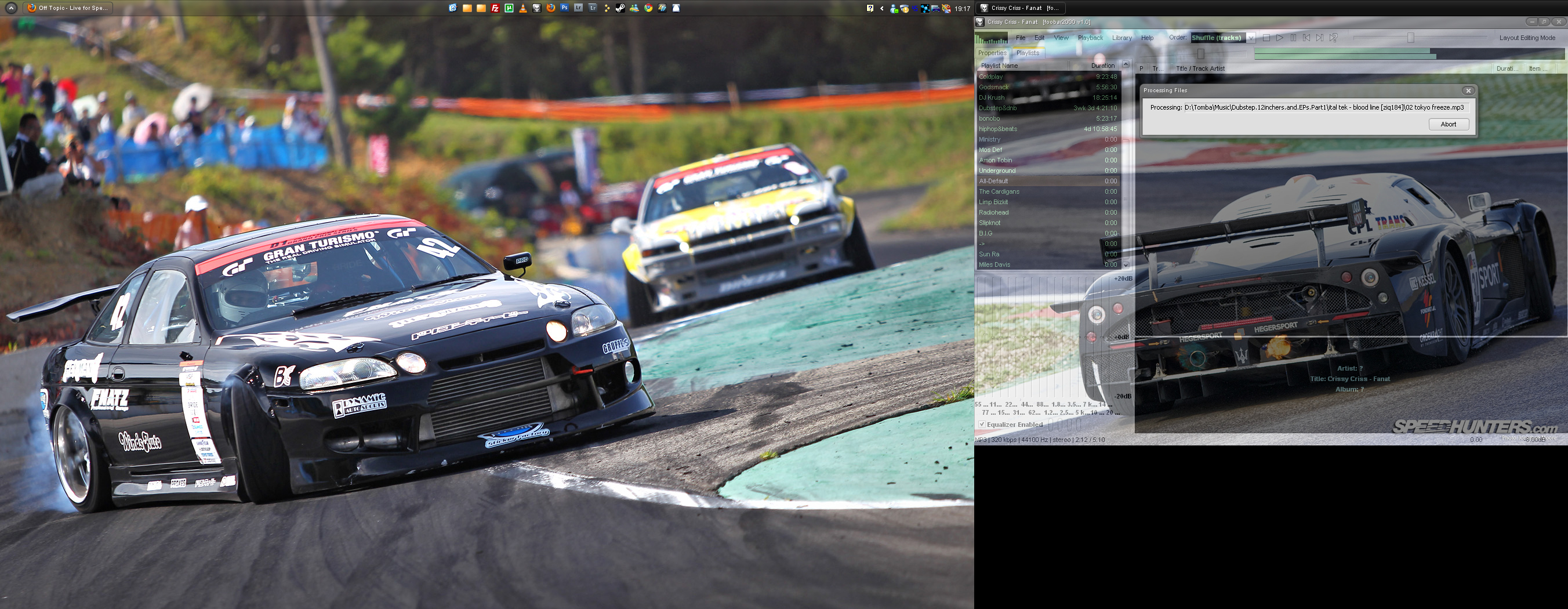Select the Godsmack playlist
1568x609 pixels.
1048,87
